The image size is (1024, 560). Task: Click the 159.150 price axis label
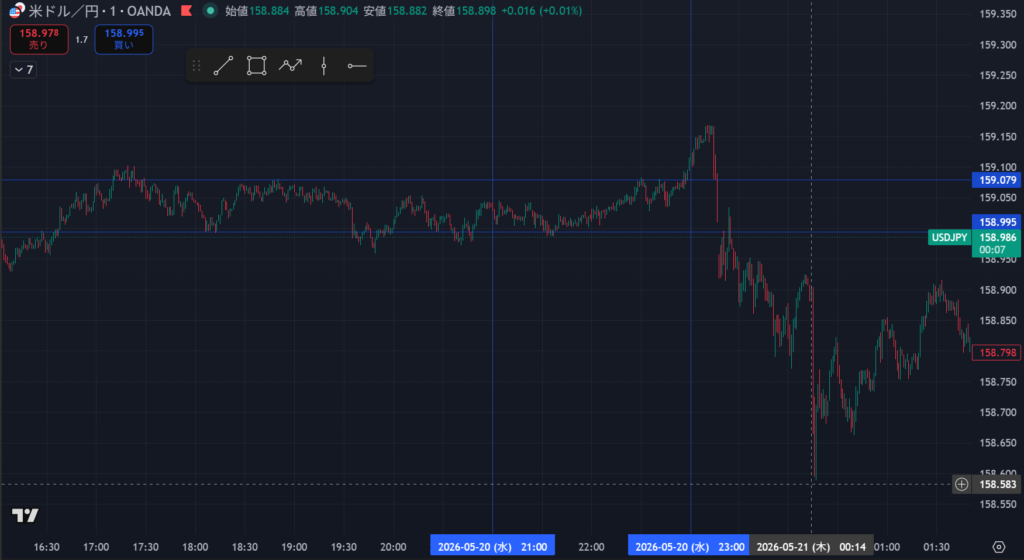click(x=998, y=136)
